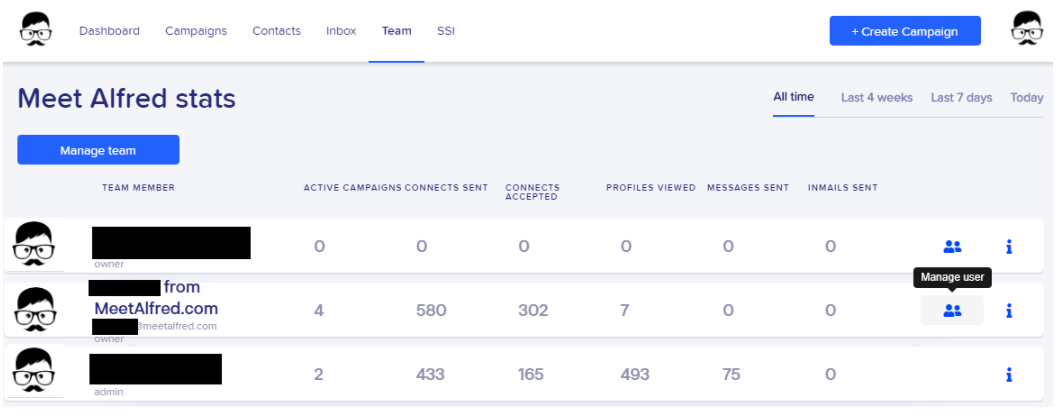Switch to Last 7 days tab
The height and width of the screenshot is (413, 1056).
click(961, 98)
